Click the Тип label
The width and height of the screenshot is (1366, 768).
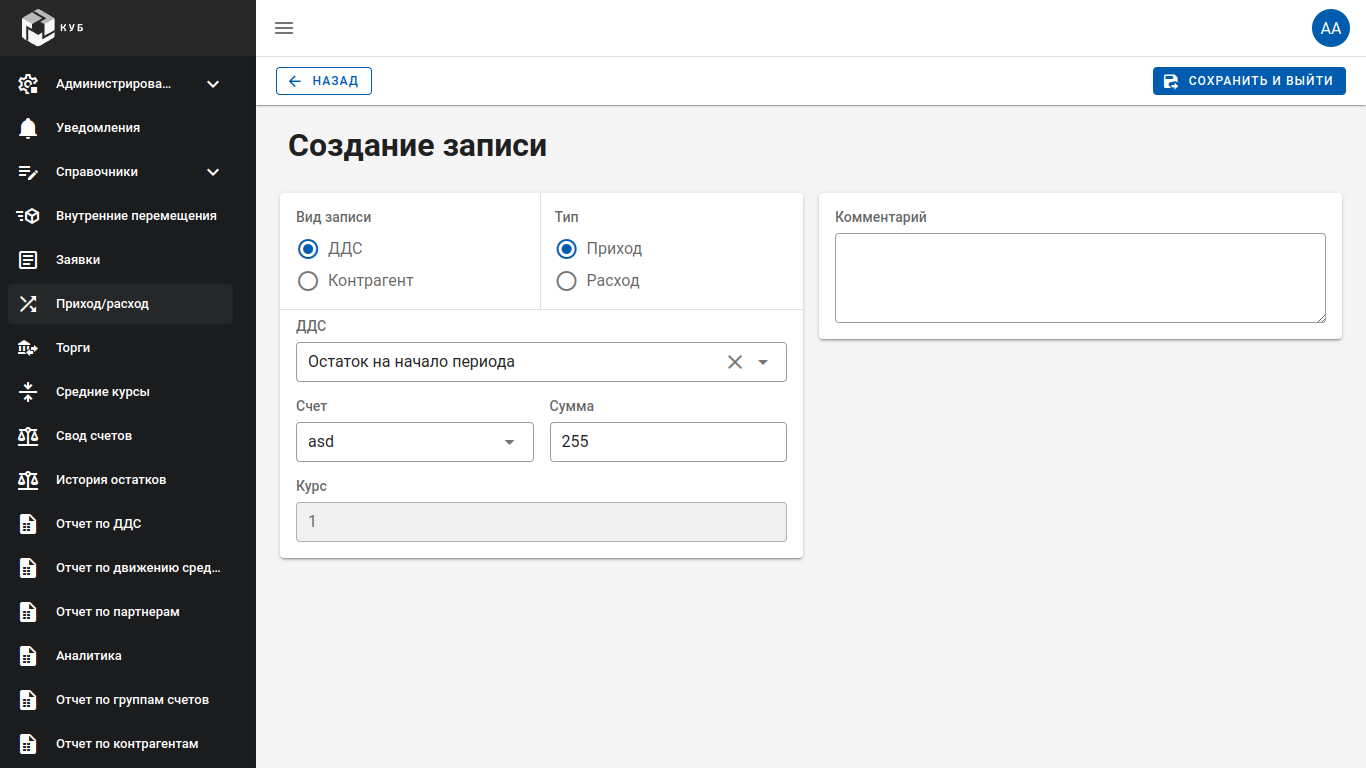point(567,217)
